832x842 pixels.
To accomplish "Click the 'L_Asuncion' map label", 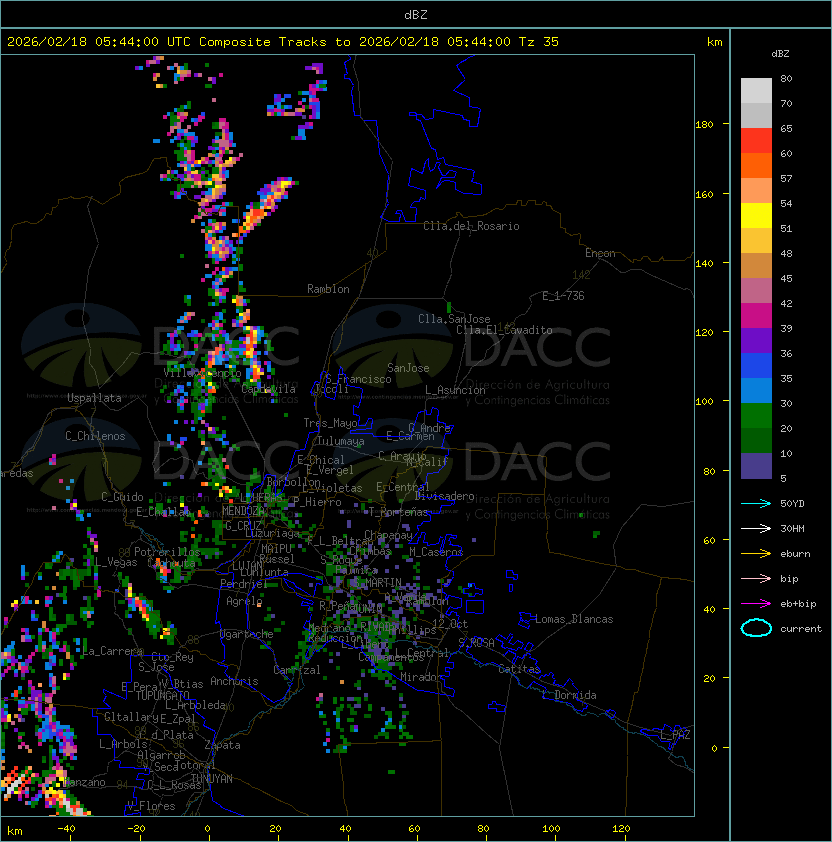I will (x=455, y=390).
